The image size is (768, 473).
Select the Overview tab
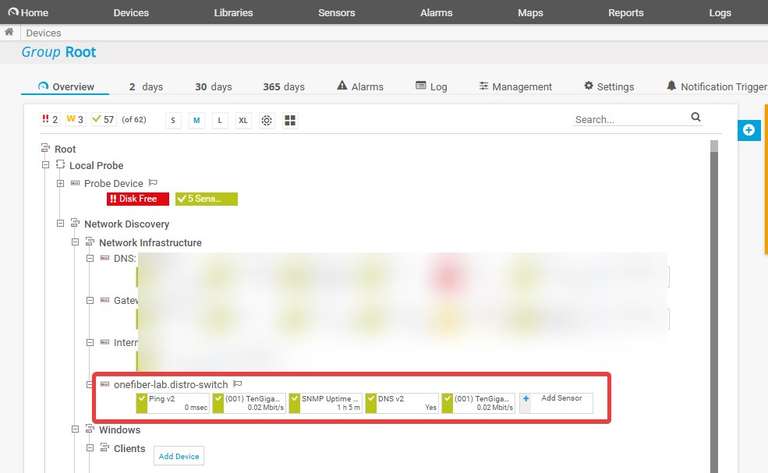pos(66,87)
